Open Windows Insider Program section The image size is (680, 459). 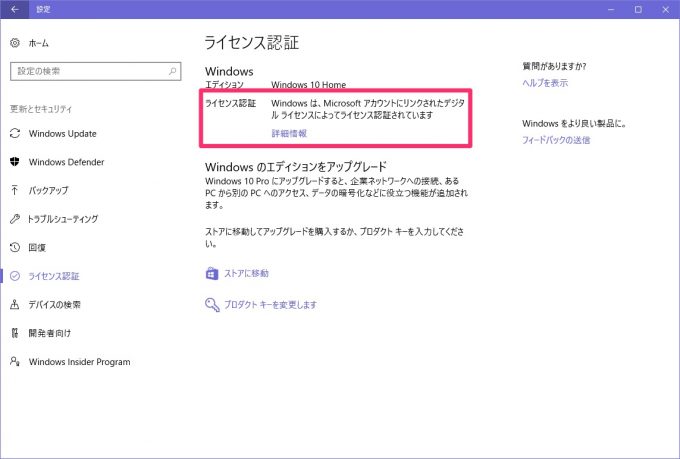click(x=79, y=362)
